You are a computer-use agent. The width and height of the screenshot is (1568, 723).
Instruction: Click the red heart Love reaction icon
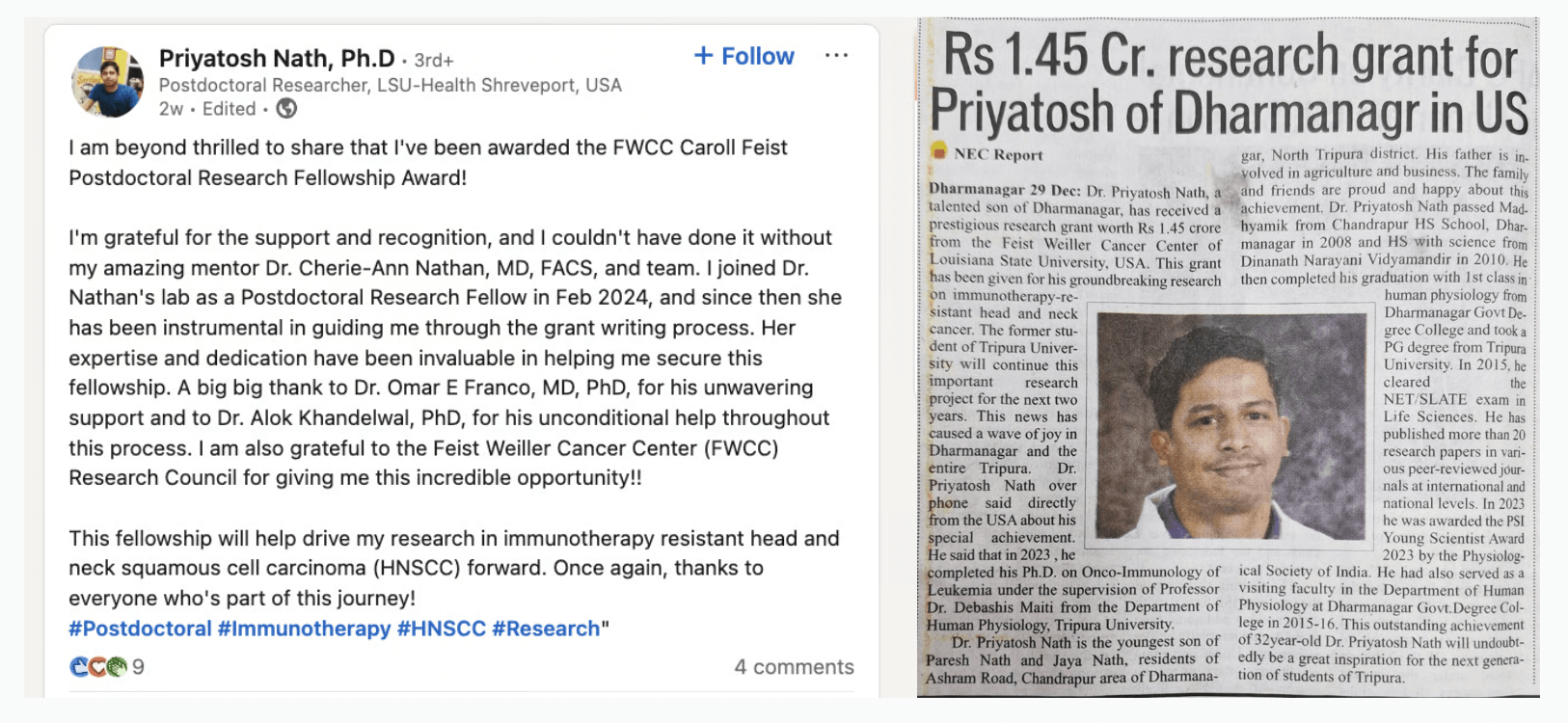(97, 666)
